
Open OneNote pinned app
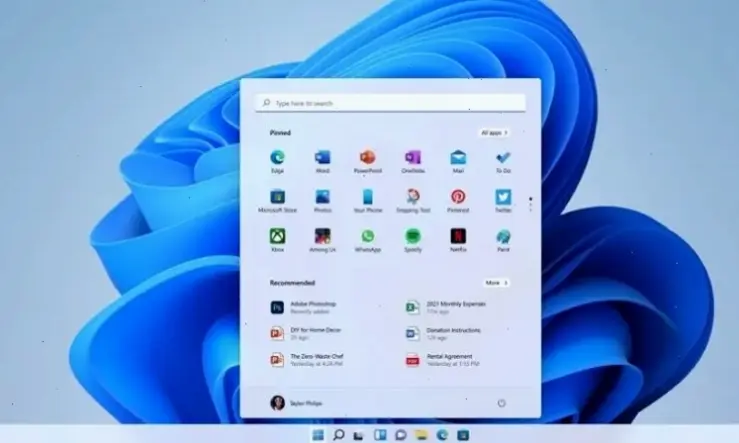[413, 161]
